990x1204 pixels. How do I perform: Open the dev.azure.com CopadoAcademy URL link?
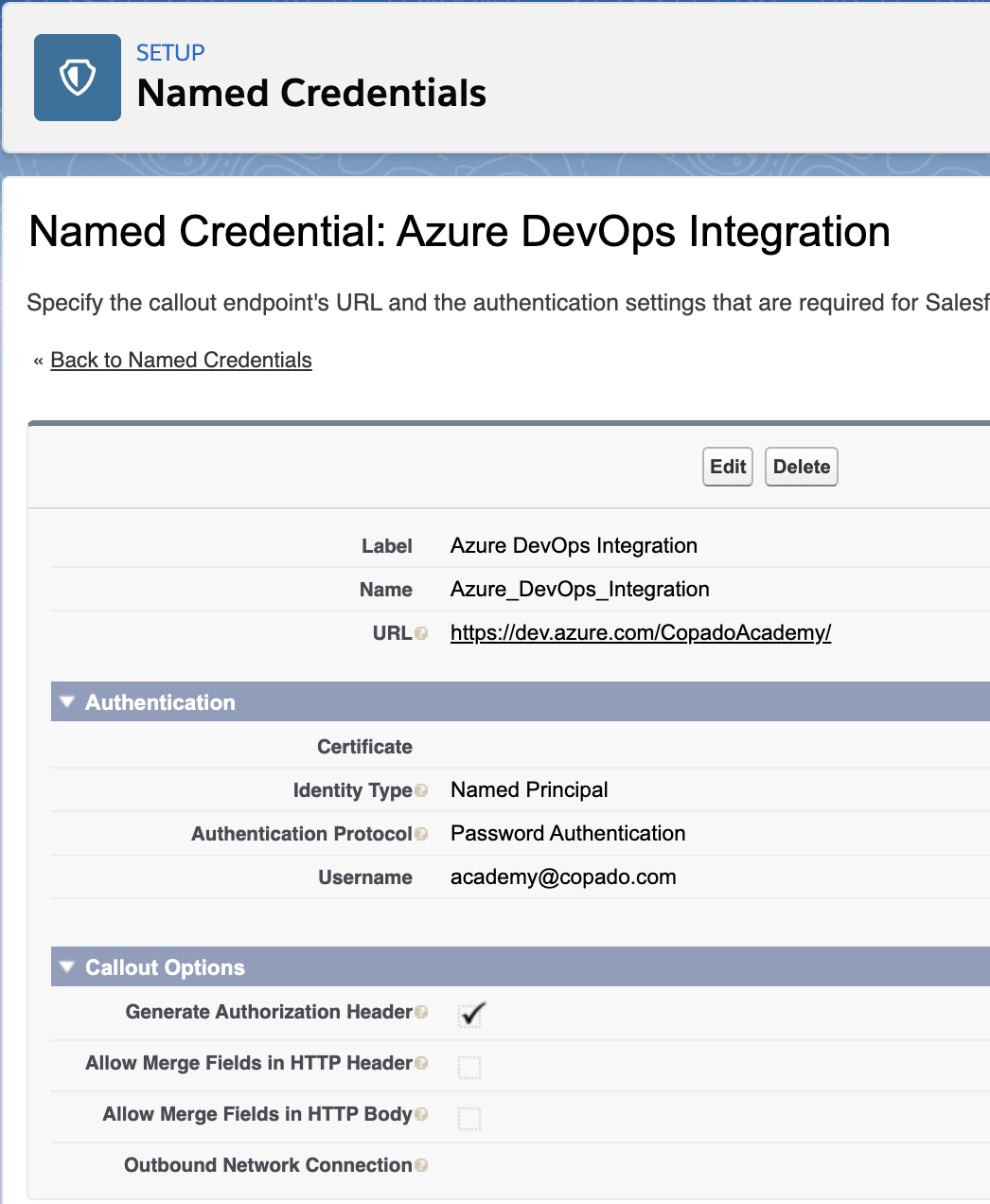(x=641, y=633)
